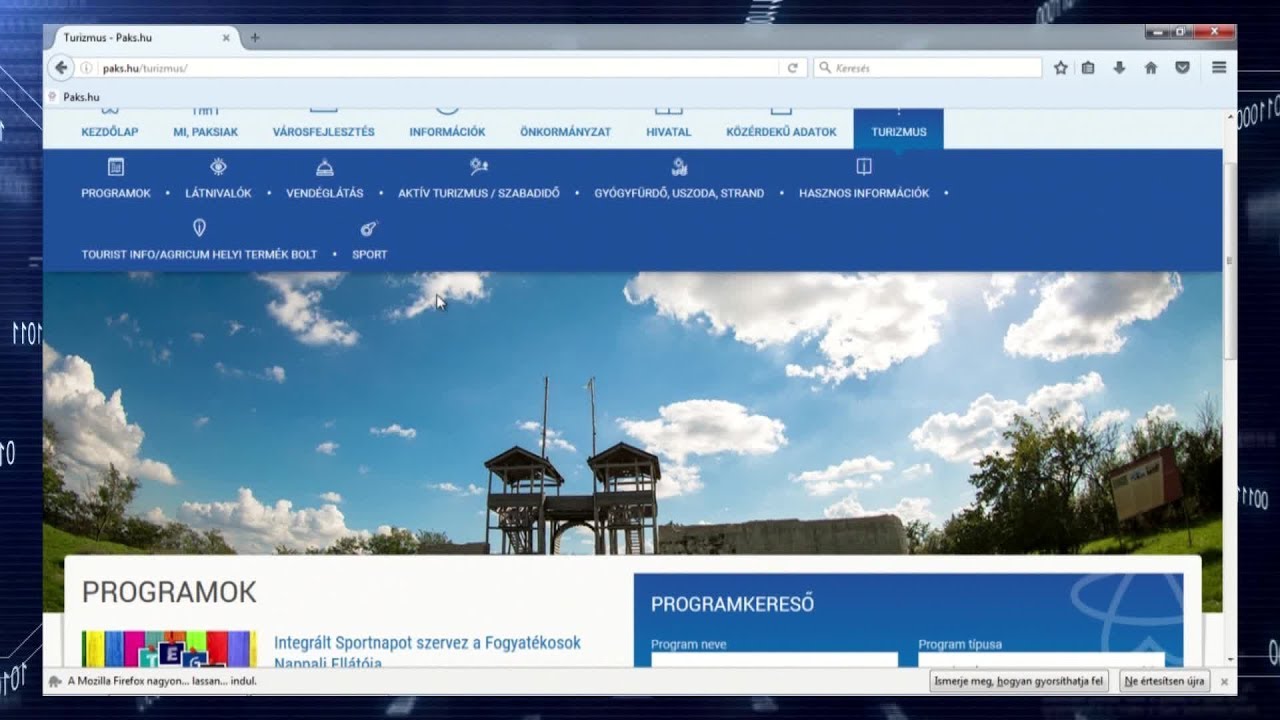Open the bookmarks list icon
Screen dimensions: 1280x720
click(1088, 68)
